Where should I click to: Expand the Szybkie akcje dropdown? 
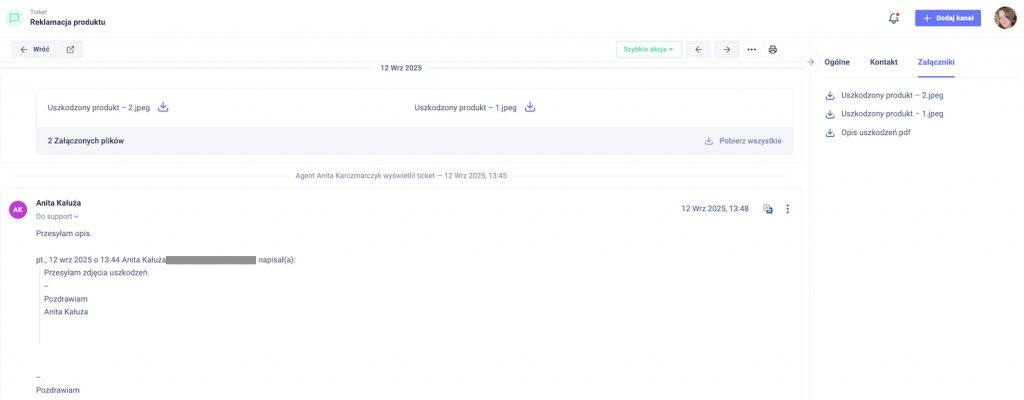[648, 49]
